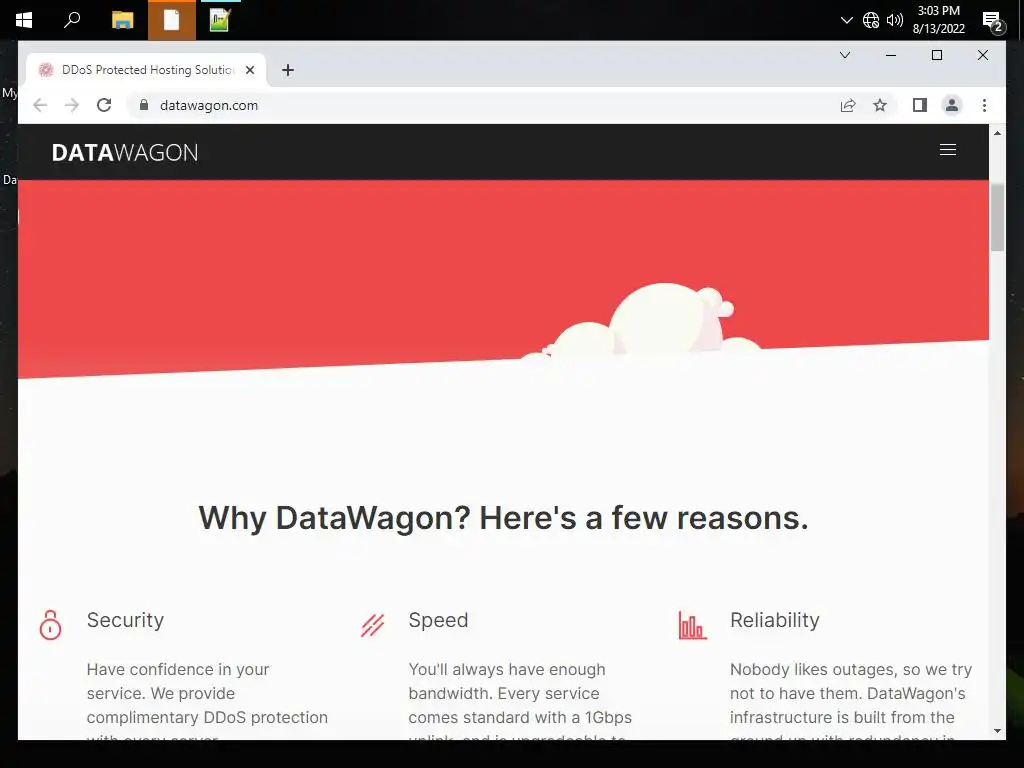Expand the tab search chevron
Viewport: 1024px width, 768px height.
(x=844, y=56)
